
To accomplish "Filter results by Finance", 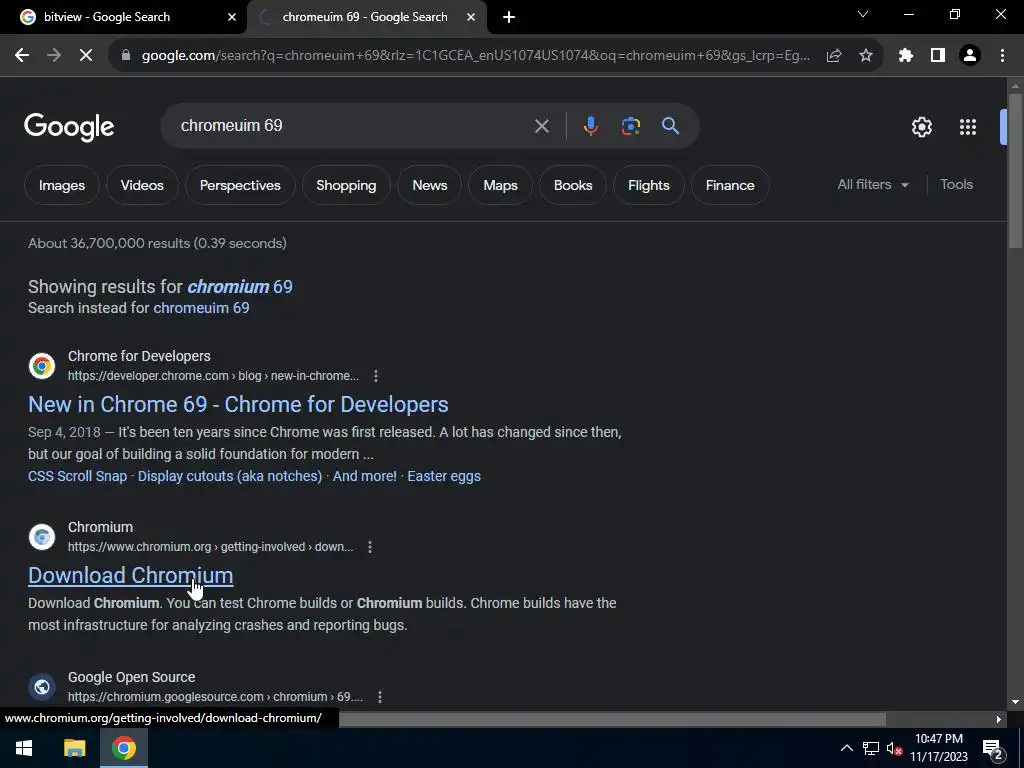I will (x=730, y=185).
